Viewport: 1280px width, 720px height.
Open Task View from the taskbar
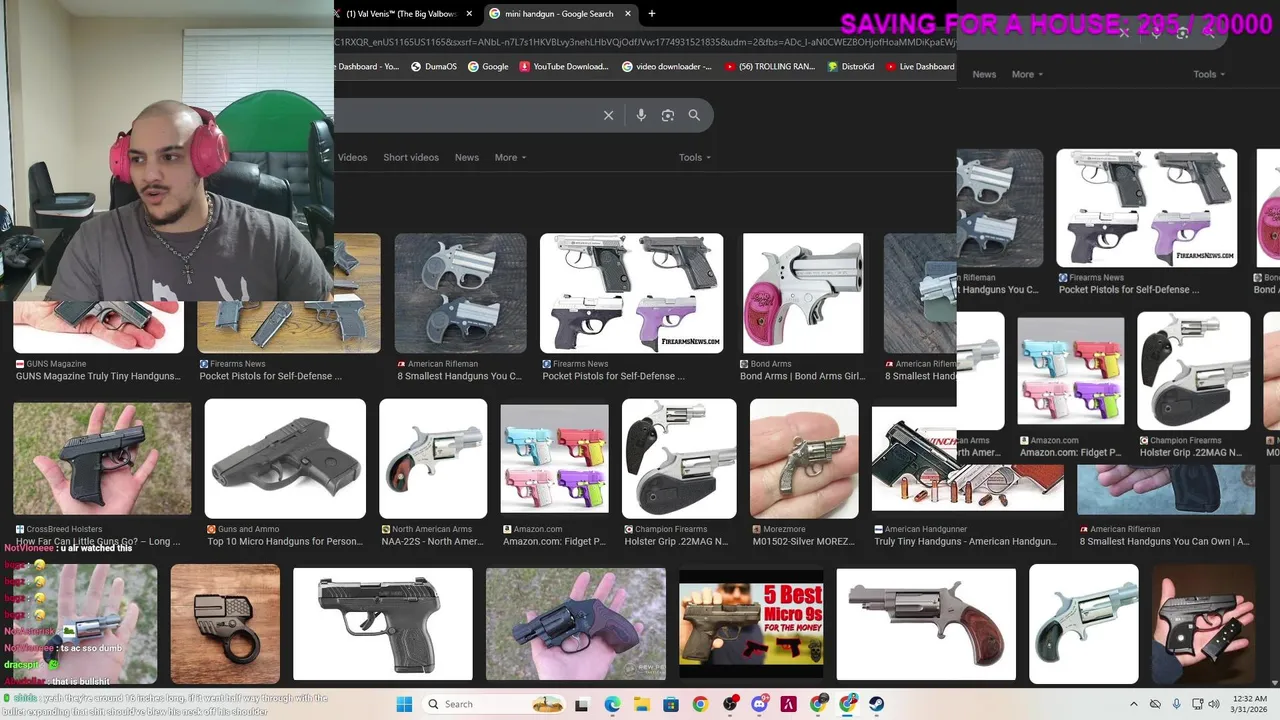point(581,704)
